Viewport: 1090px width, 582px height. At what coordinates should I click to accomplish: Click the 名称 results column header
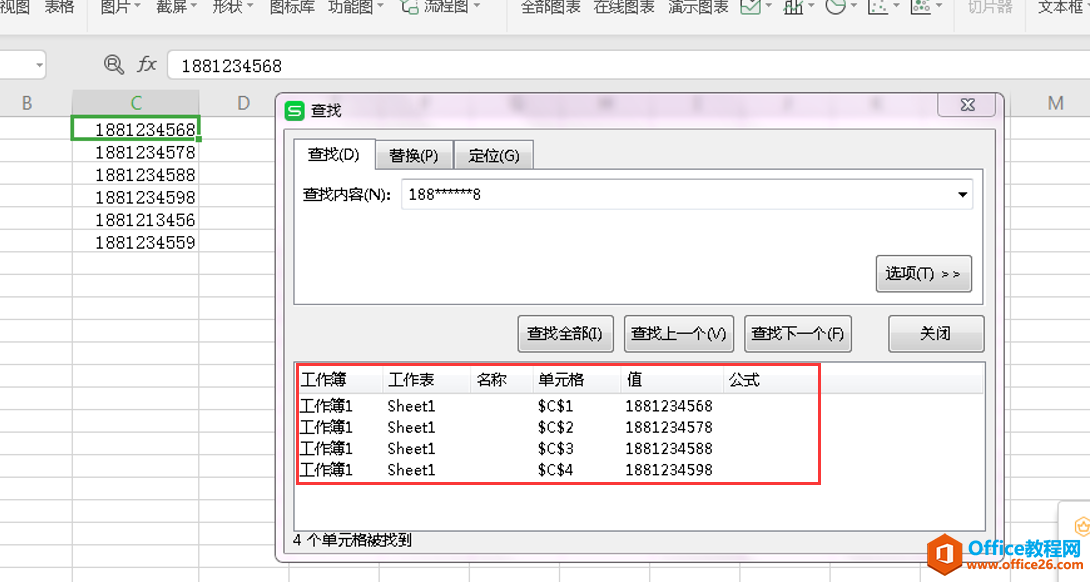coord(502,380)
